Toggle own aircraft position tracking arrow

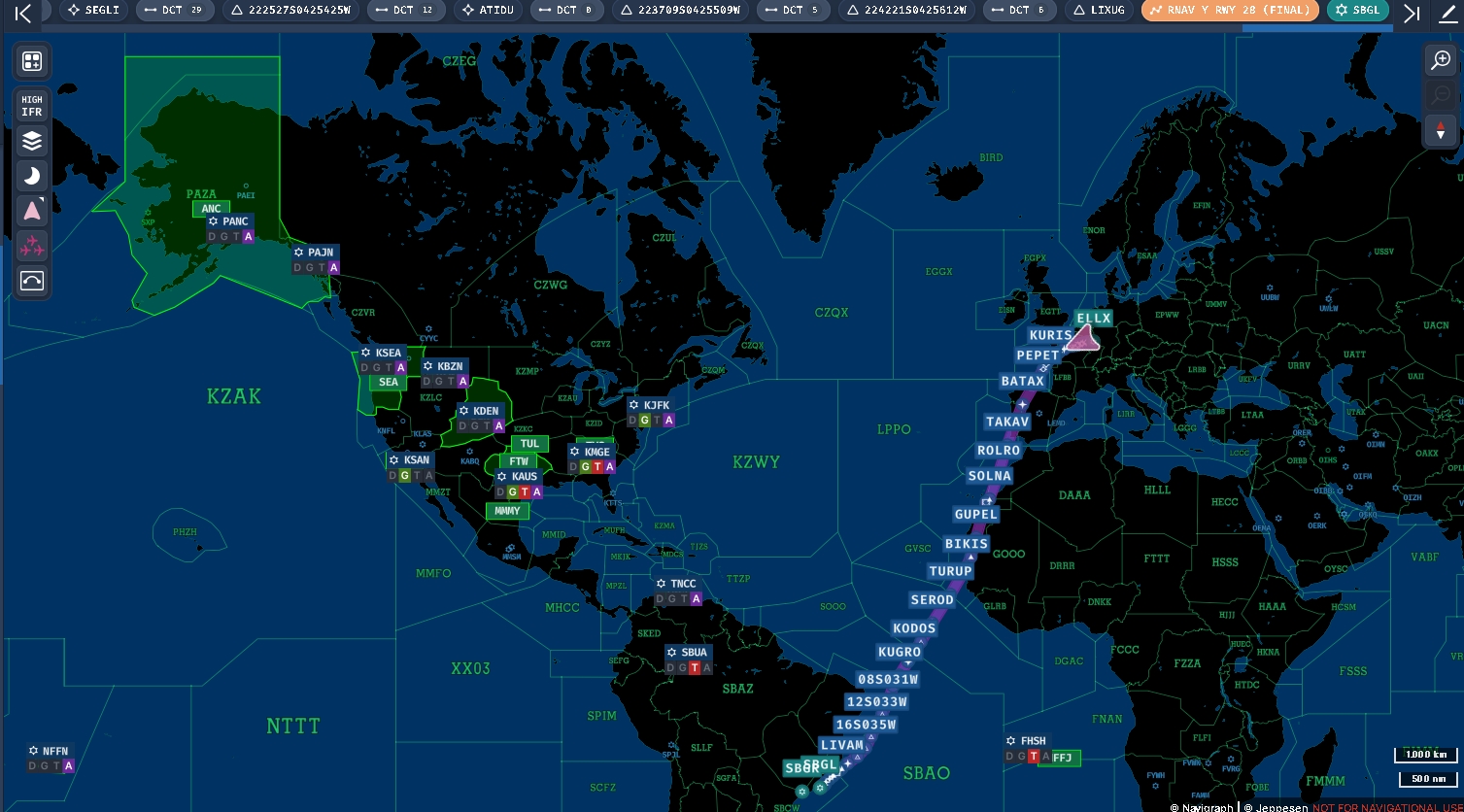click(32, 211)
